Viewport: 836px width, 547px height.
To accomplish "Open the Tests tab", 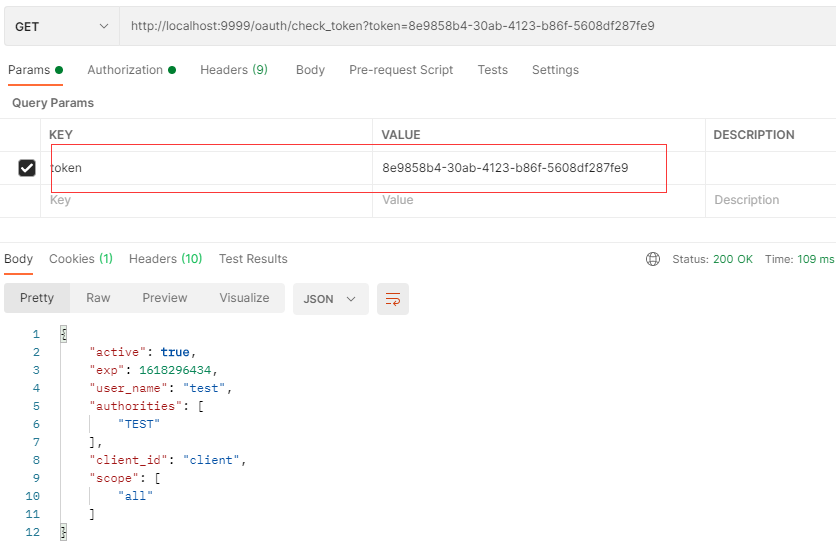I will 493,70.
